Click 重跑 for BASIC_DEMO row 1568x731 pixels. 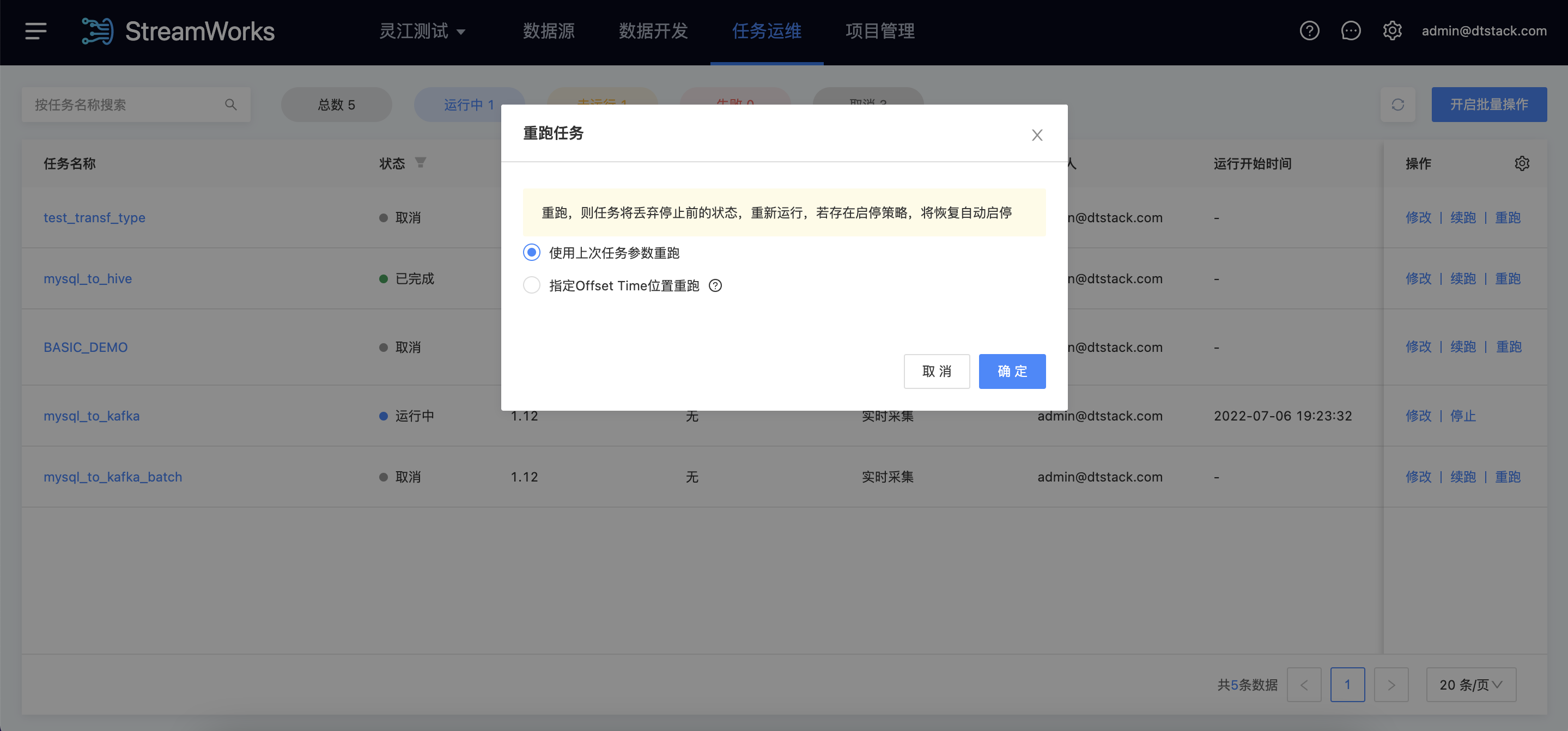point(1509,347)
